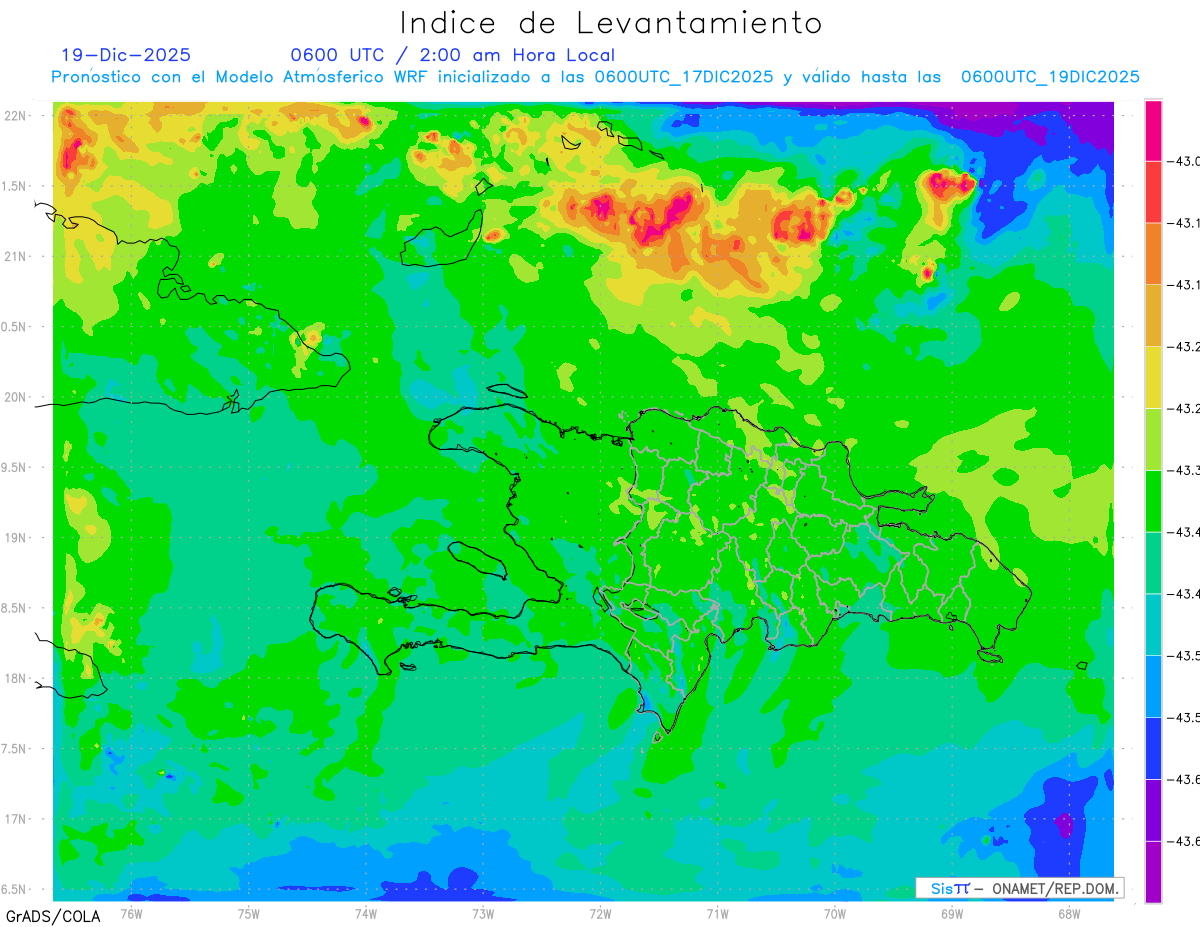
Task: Click the 21N latitude label
Action: tap(17, 256)
